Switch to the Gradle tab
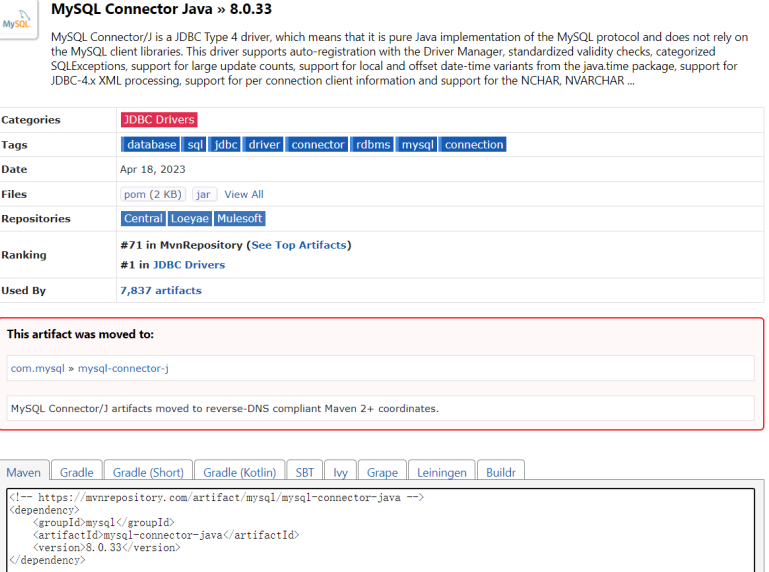Viewport: 769px width, 572px height. [x=77, y=472]
